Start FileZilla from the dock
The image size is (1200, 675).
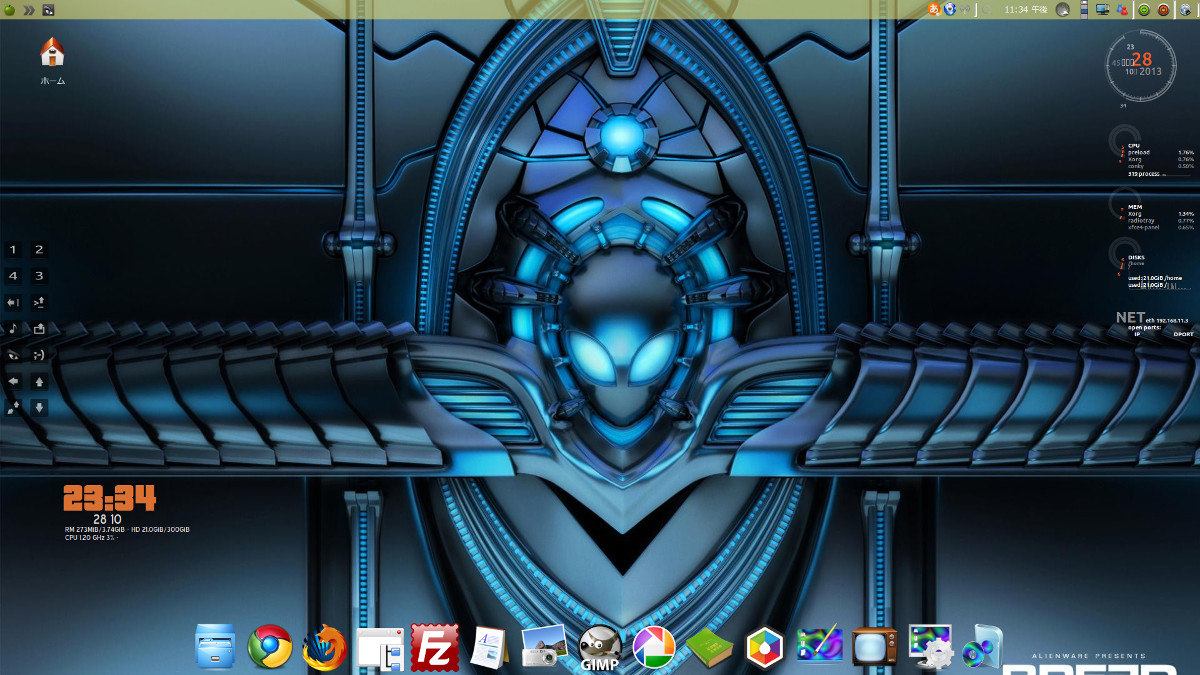(435, 647)
